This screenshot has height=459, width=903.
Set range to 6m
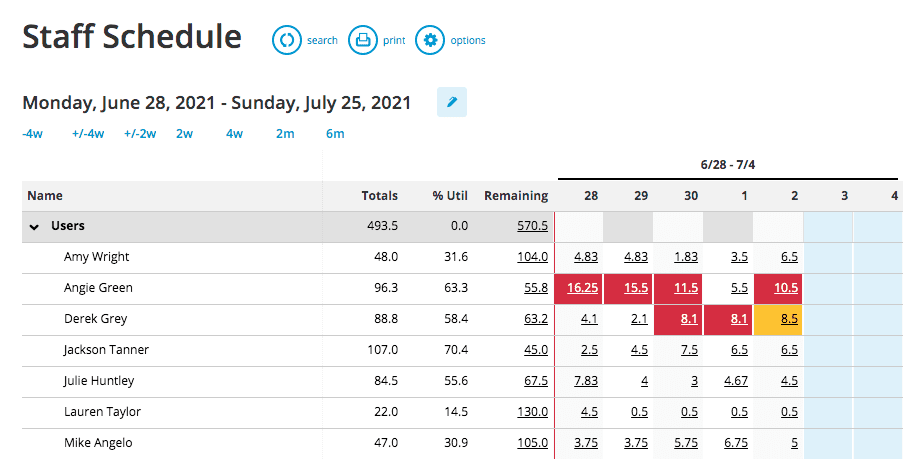coord(335,134)
